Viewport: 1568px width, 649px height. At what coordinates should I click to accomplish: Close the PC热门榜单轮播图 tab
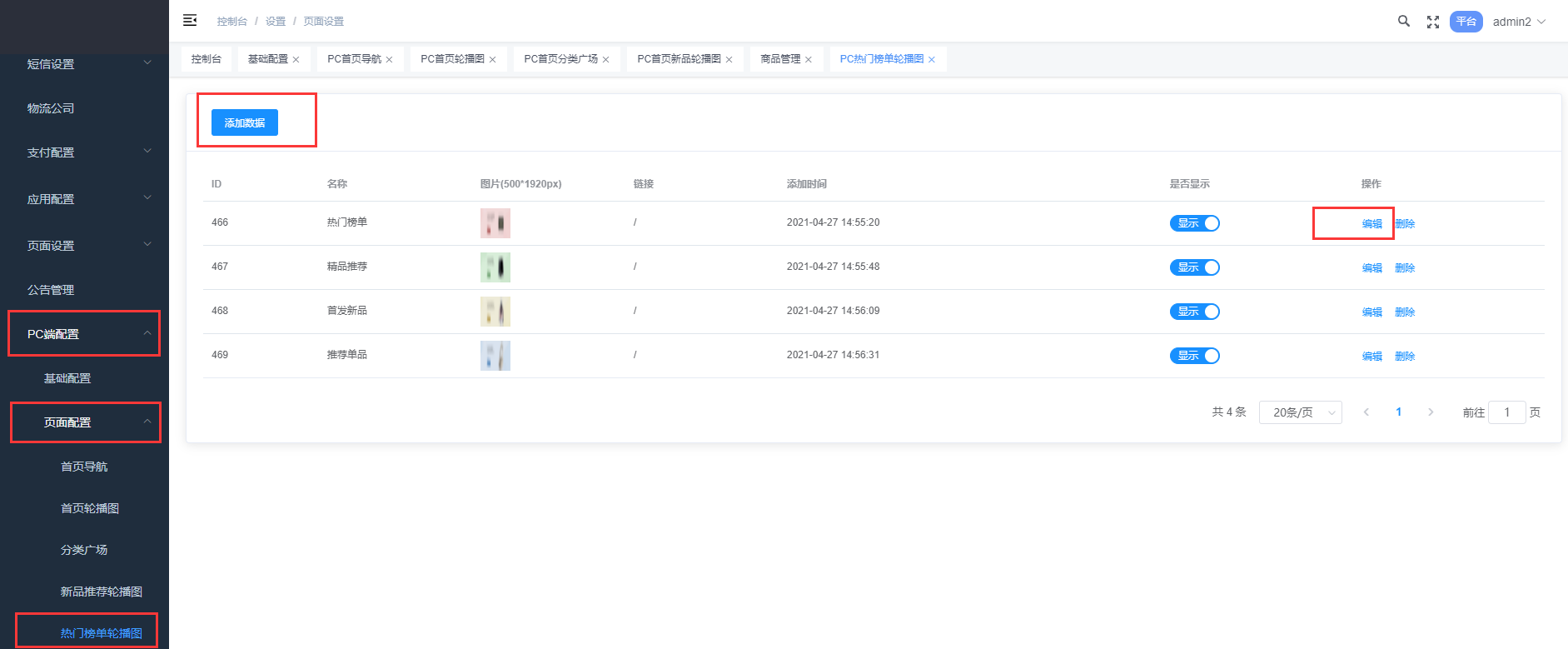[931, 60]
